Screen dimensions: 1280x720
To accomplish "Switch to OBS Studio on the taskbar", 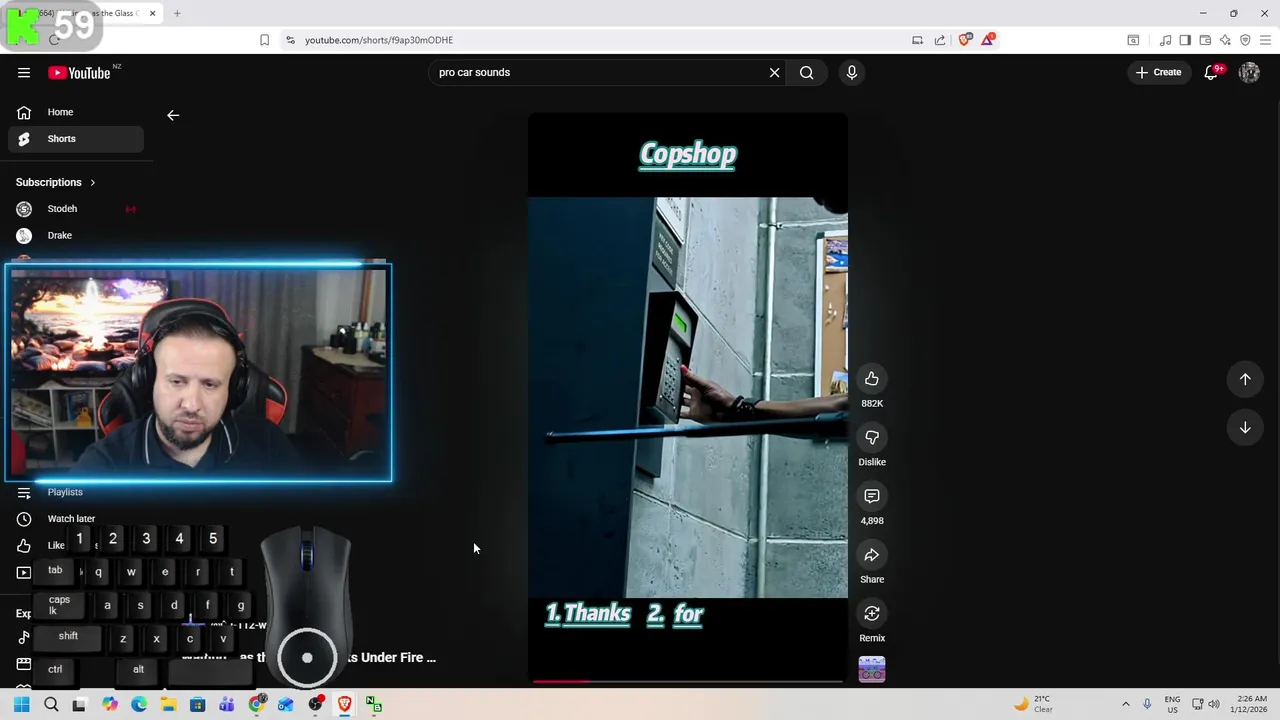I will coord(315,704).
